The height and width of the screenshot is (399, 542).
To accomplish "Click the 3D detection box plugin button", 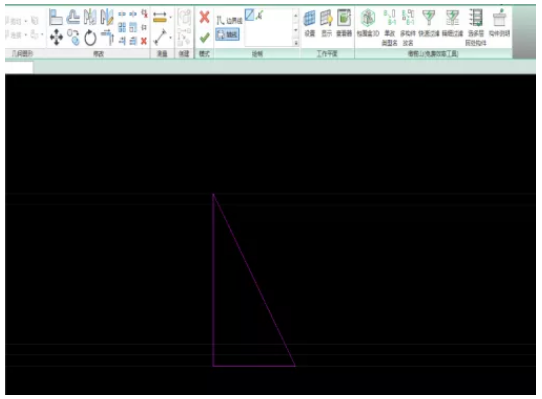I will (368, 23).
